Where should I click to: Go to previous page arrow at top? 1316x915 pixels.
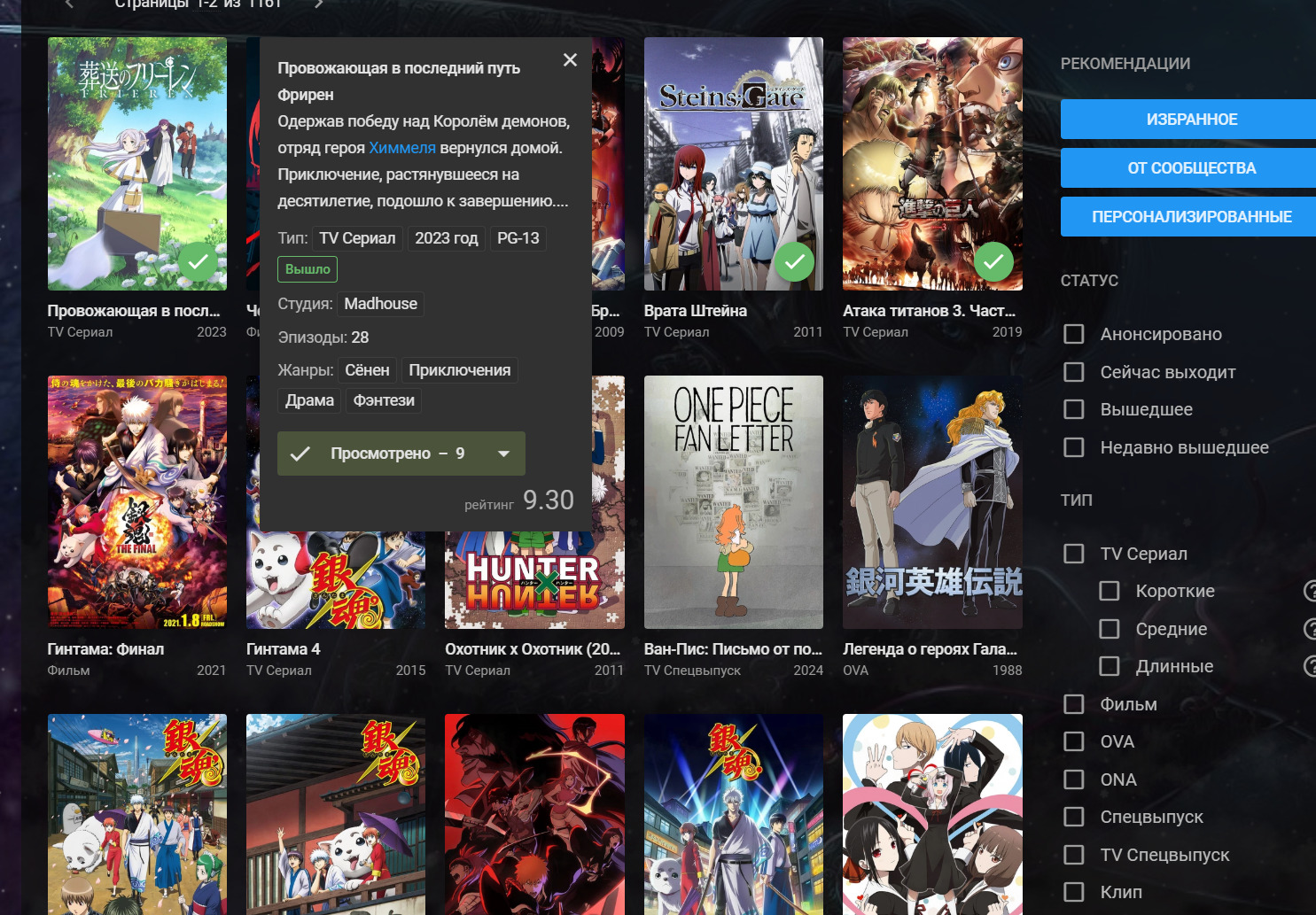(69, 4)
